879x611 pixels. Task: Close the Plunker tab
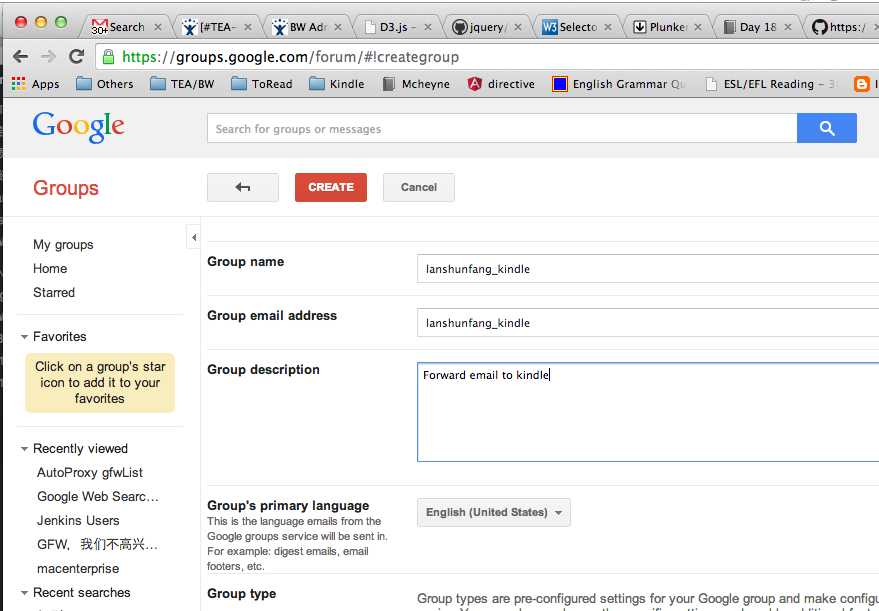pos(698,27)
